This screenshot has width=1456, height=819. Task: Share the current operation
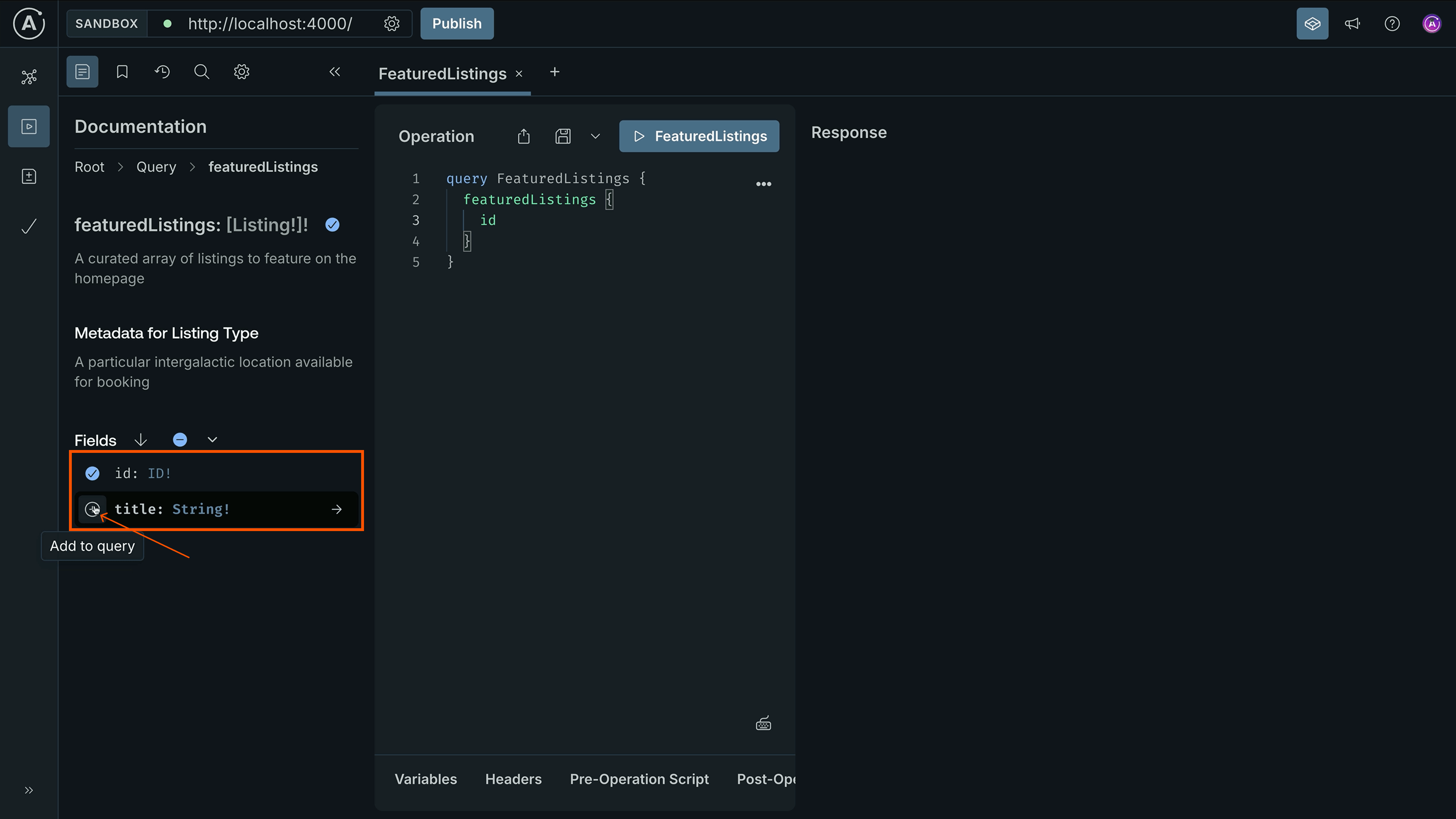coord(523,136)
